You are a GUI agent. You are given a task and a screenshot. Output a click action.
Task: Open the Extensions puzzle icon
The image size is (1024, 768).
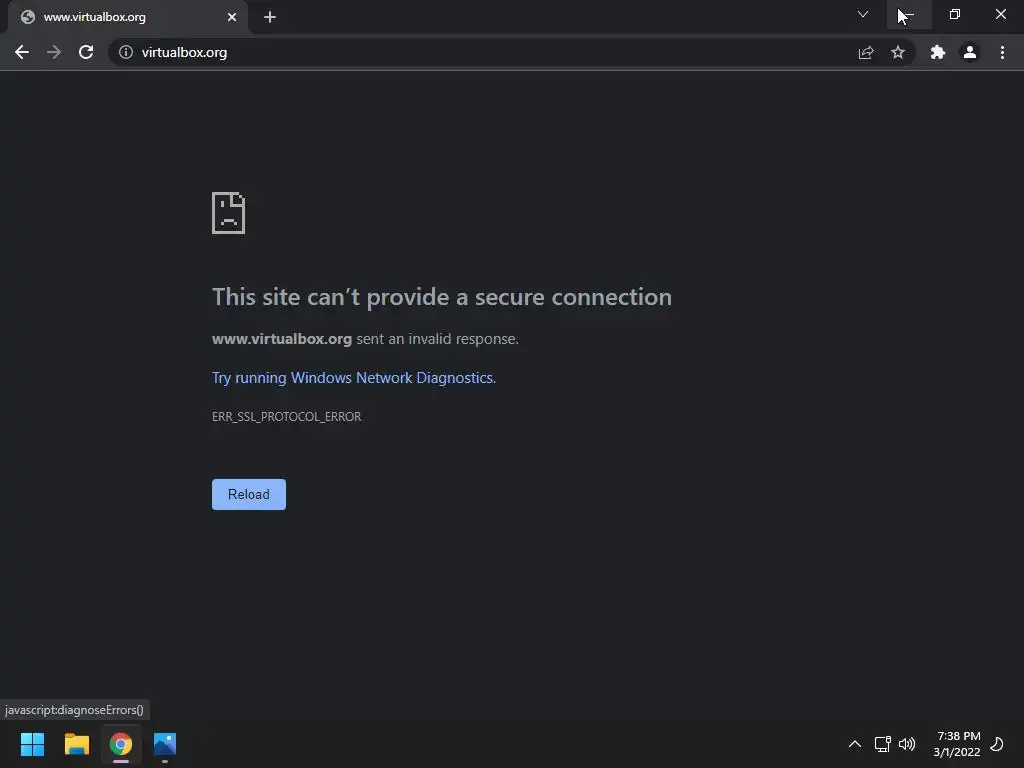point(938,52)
